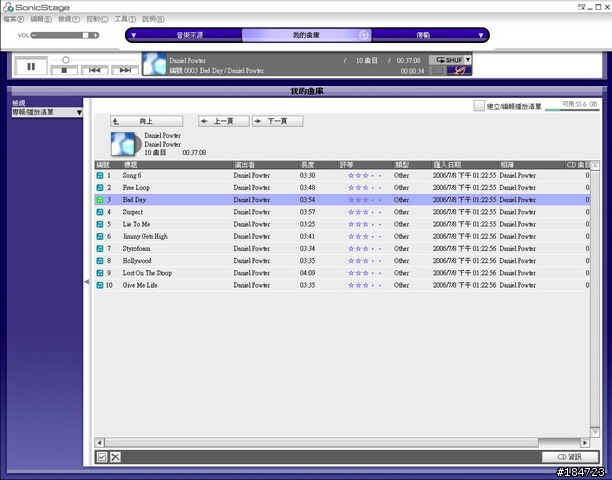Collapse the left panel with the arrow

point(87,281)
